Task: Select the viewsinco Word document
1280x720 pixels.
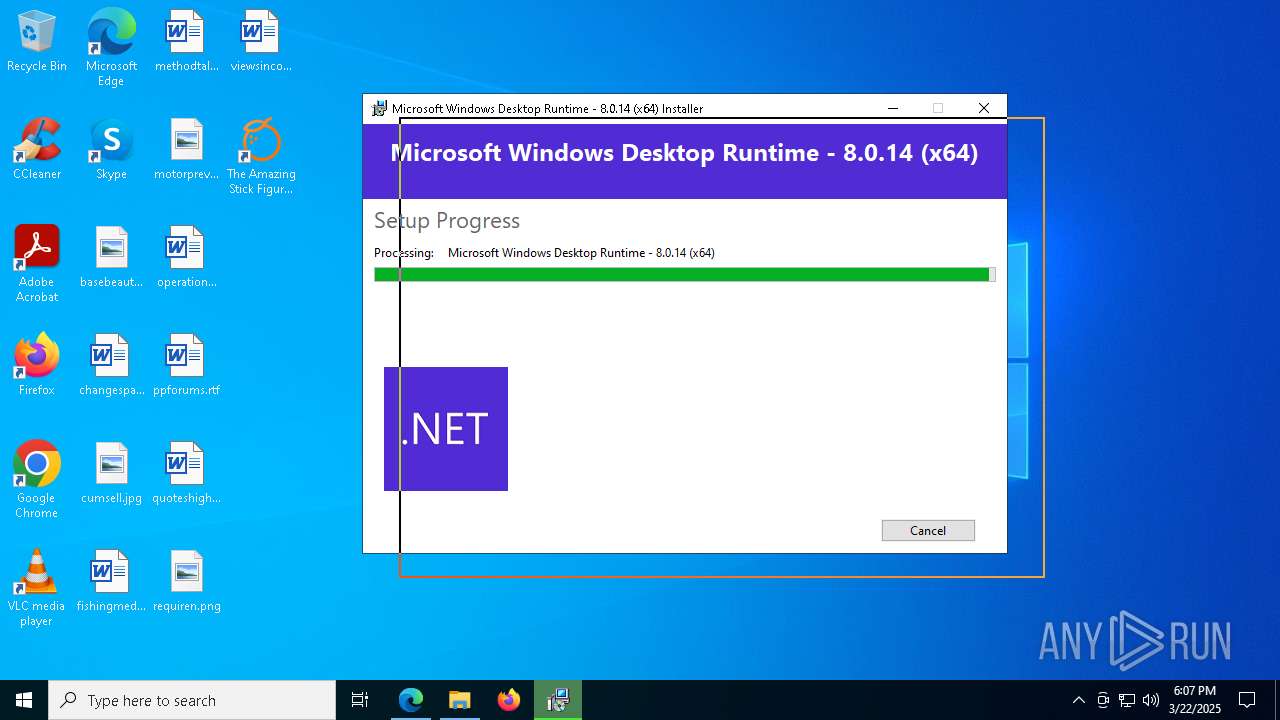Action: [261, 42]
